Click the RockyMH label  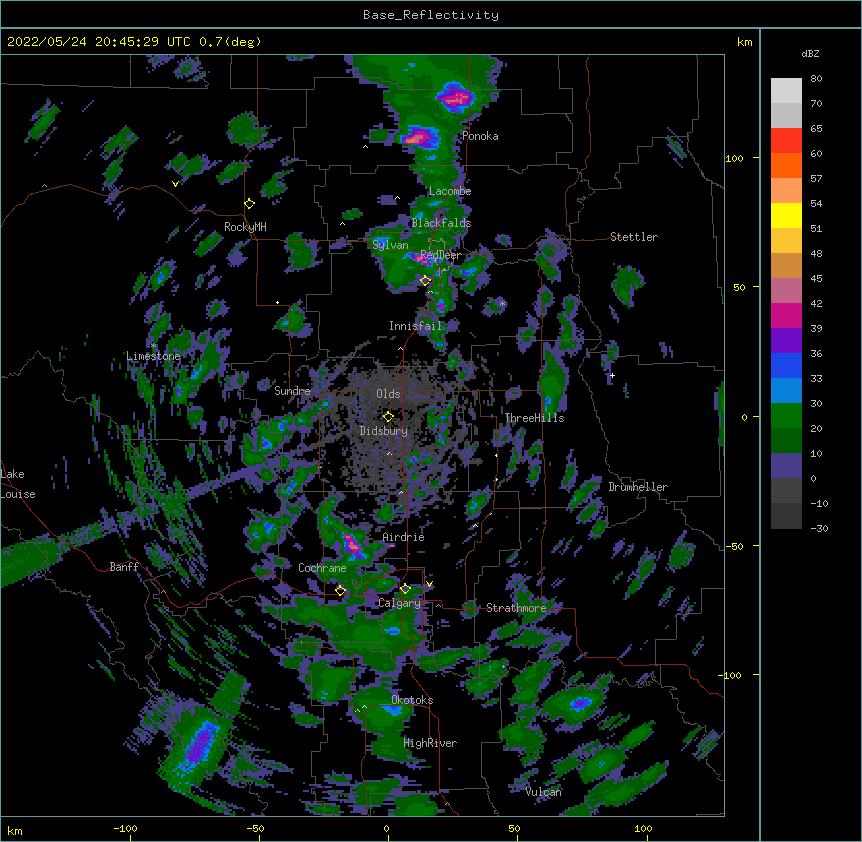[245, 227]
